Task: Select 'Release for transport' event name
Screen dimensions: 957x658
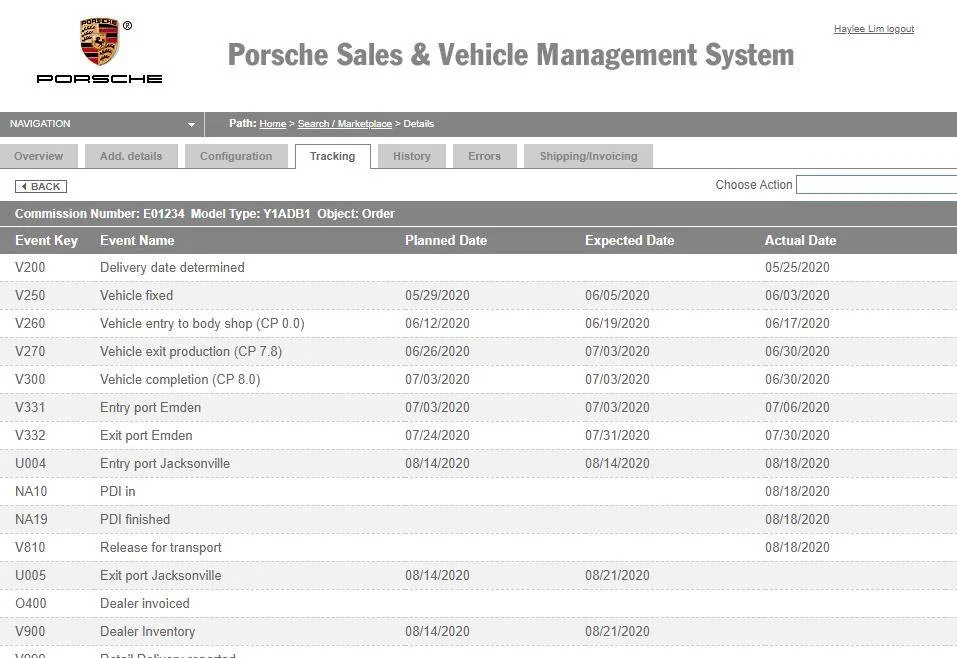Action: pyautogui.click(x=161, y=548)
